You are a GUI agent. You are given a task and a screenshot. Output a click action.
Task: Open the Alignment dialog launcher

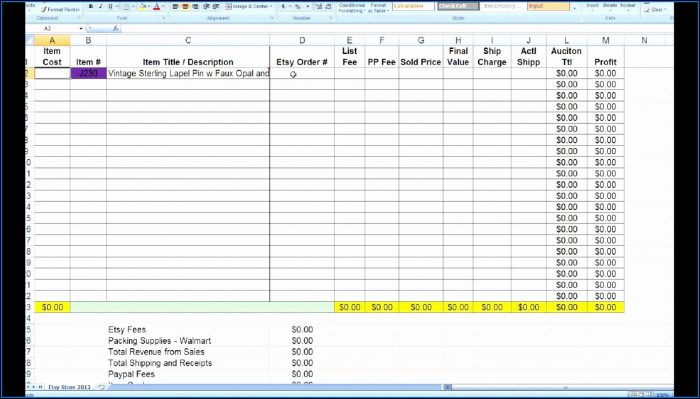coord(272,18)
